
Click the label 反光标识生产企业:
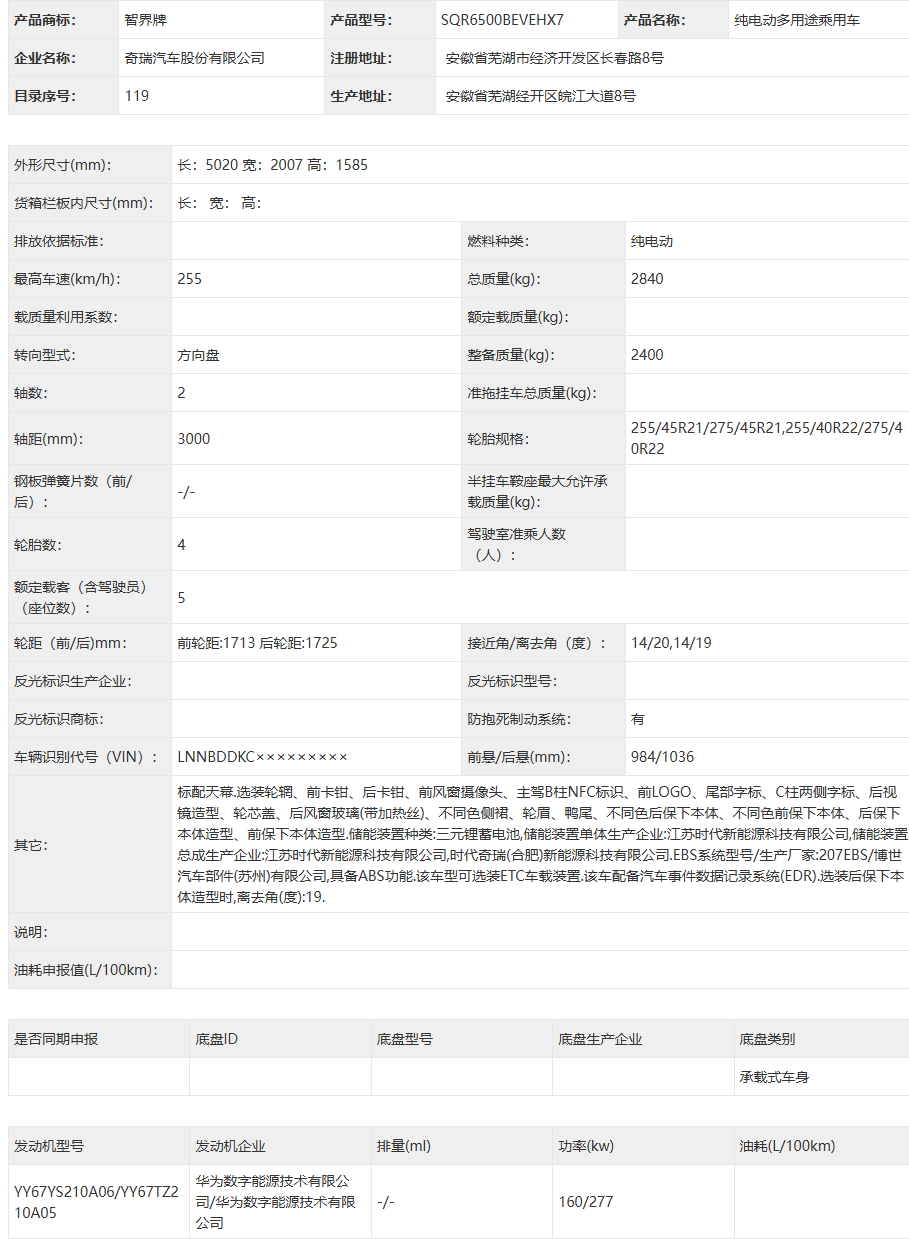point(73,681)
